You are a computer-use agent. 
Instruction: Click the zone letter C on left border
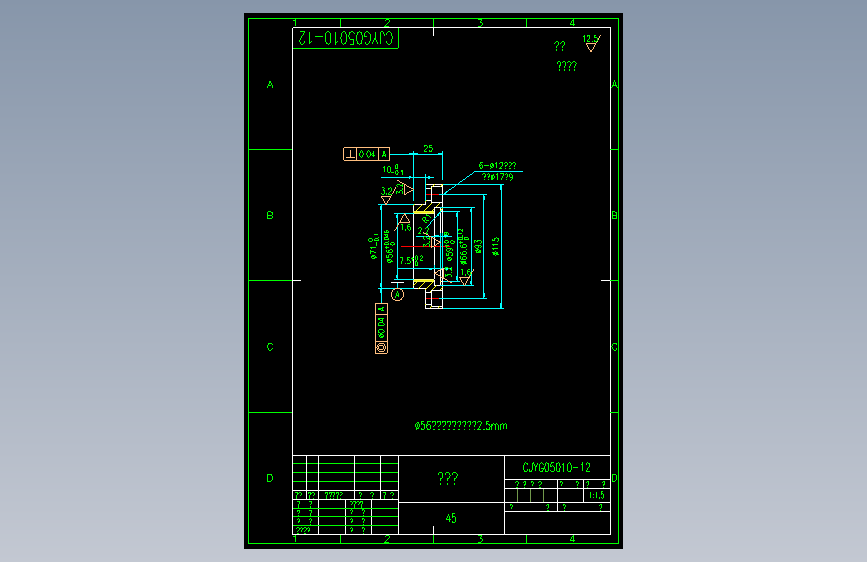pos(270,347)
